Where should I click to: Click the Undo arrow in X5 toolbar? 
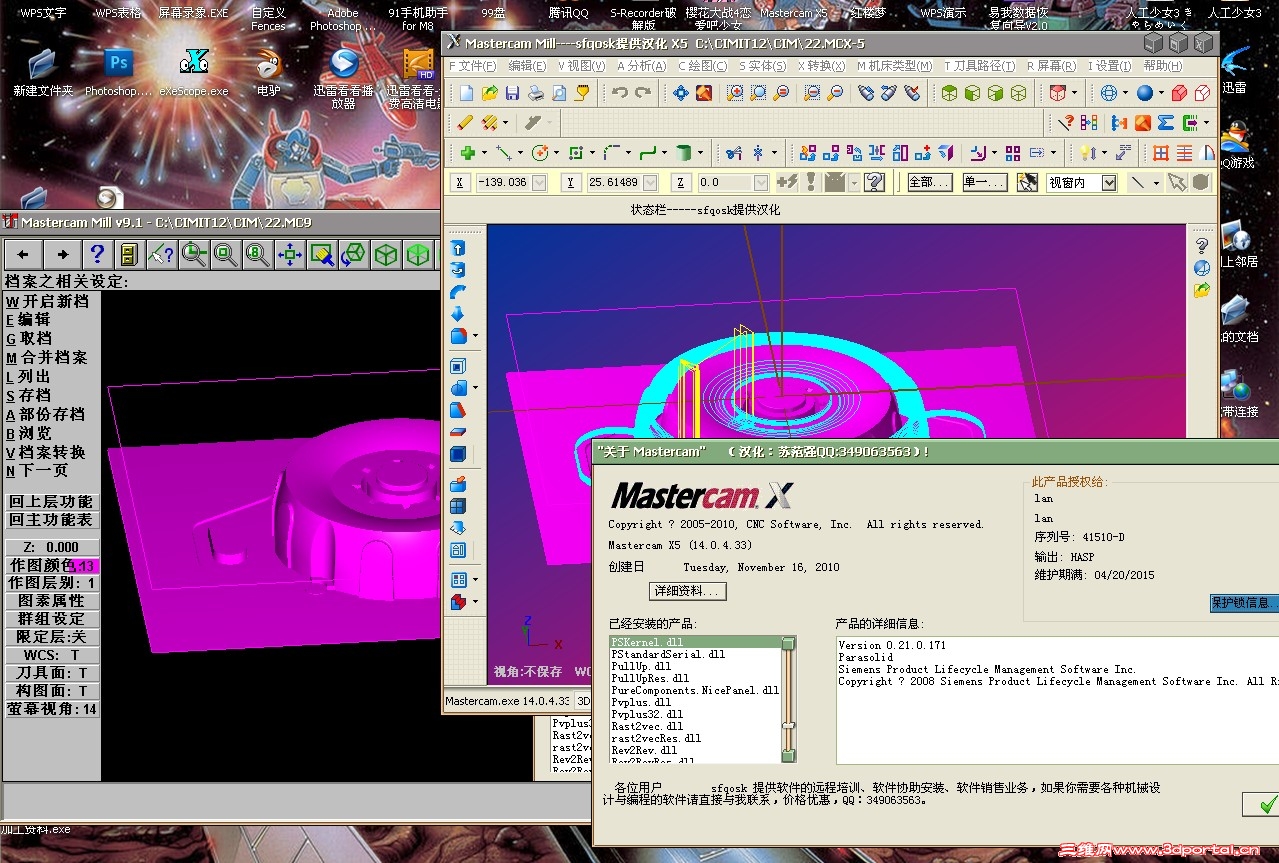coord(620,92)
